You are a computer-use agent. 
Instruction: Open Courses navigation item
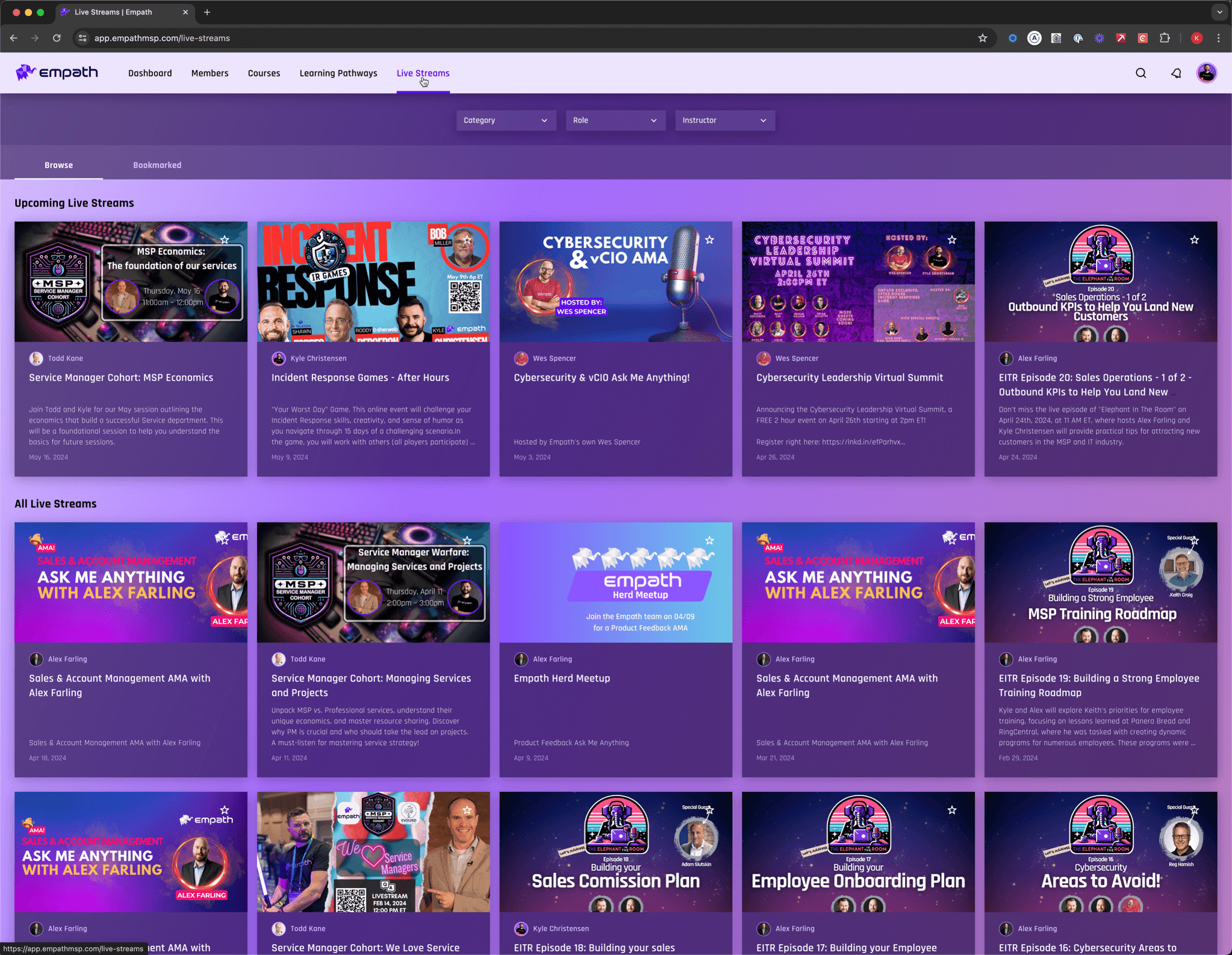(x=264, y=73)
